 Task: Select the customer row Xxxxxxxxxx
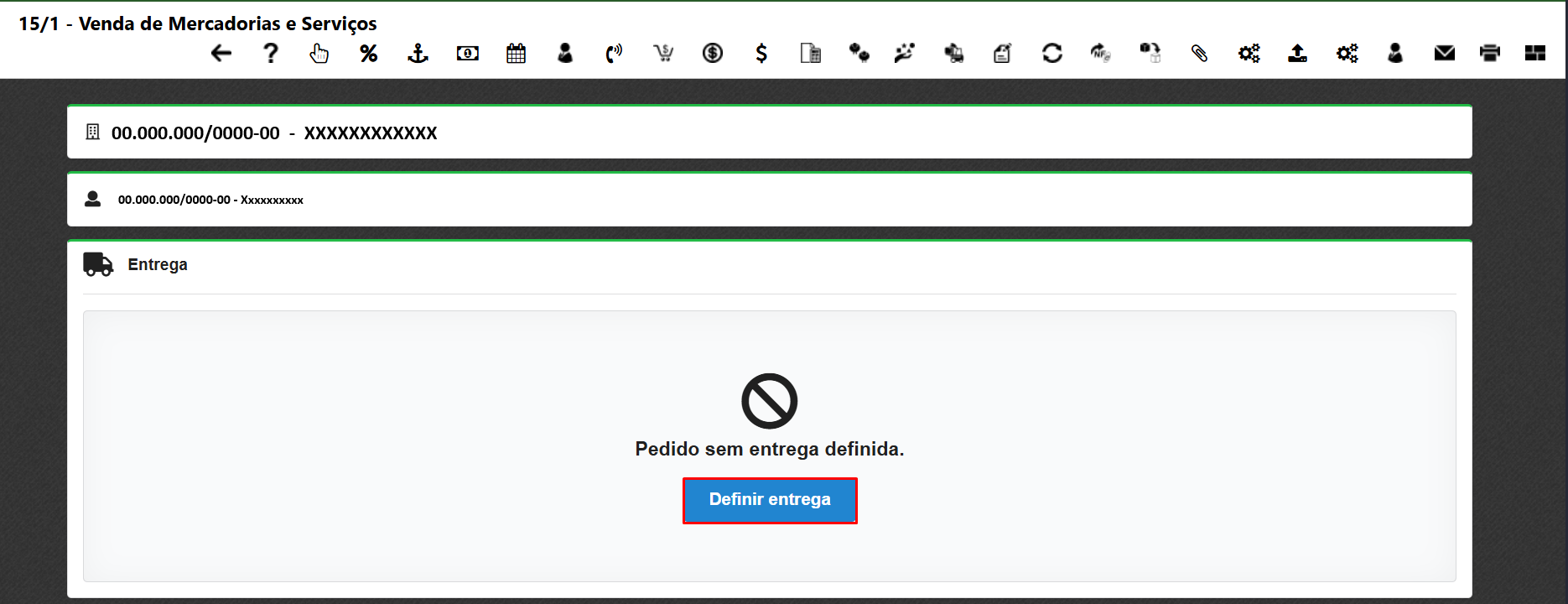(x=769, y=200)
